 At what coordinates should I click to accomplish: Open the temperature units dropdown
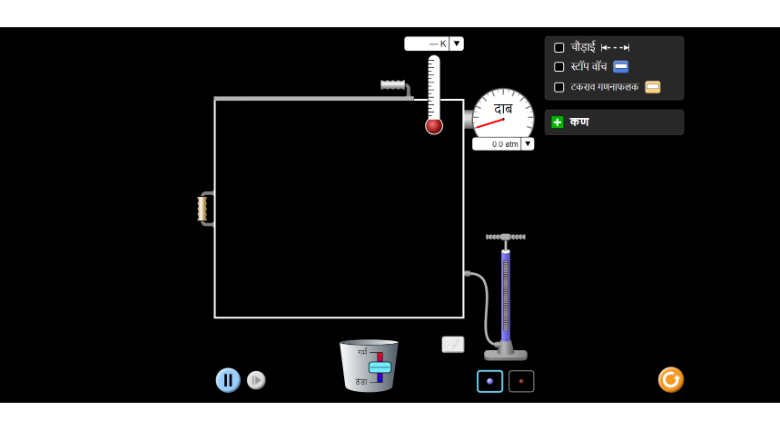(x=456, y=44)
